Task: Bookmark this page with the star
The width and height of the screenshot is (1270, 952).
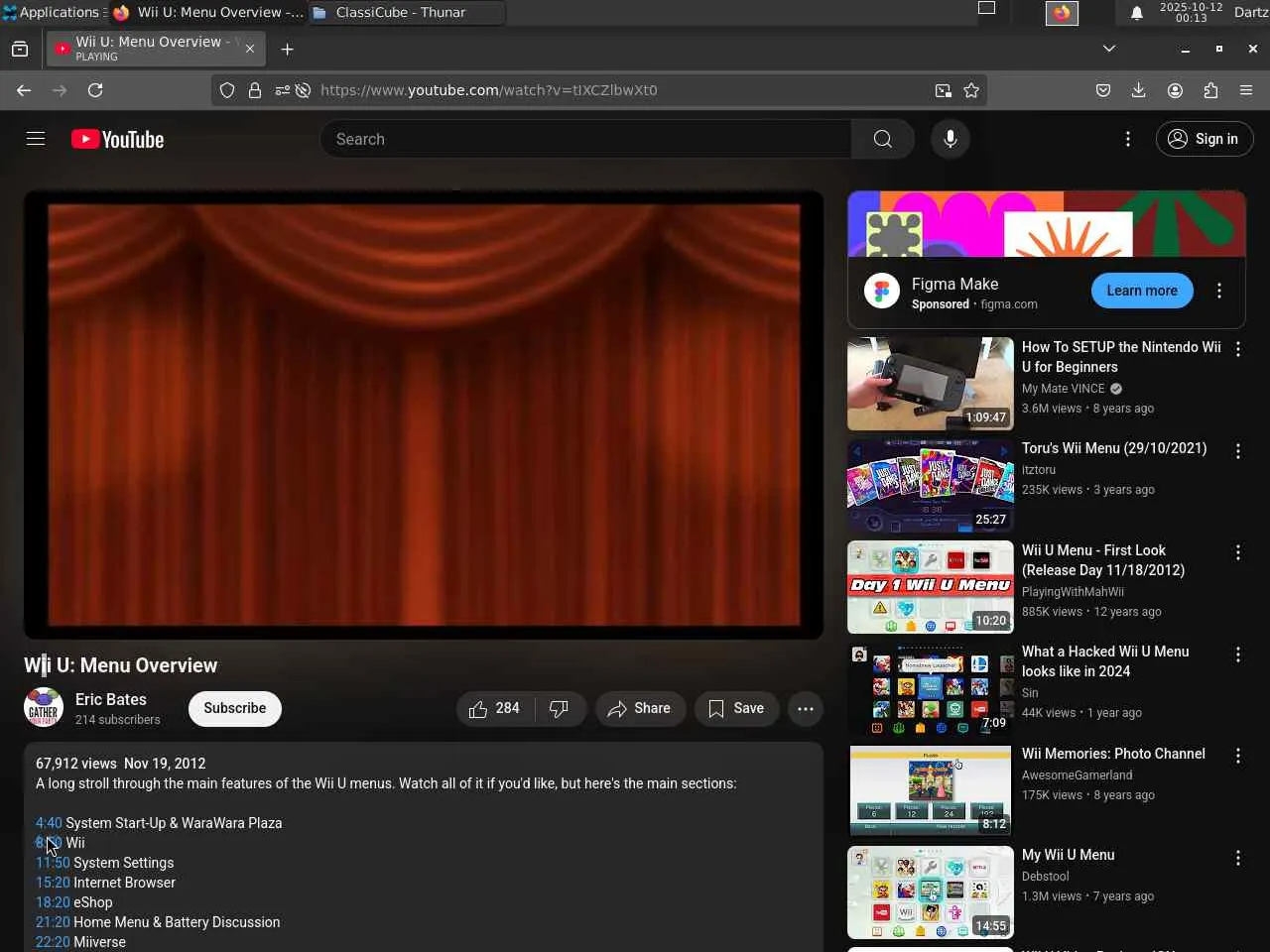Action: pyautogui.click(x=971, y=90)
